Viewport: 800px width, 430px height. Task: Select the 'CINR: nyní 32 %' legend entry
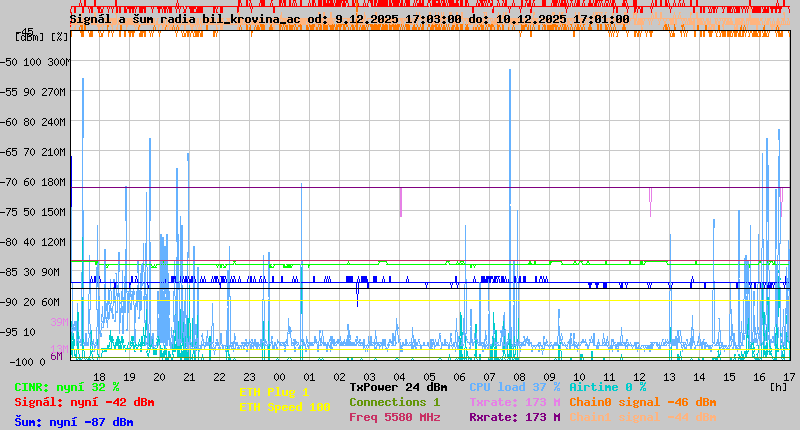(x=67, y=387)
